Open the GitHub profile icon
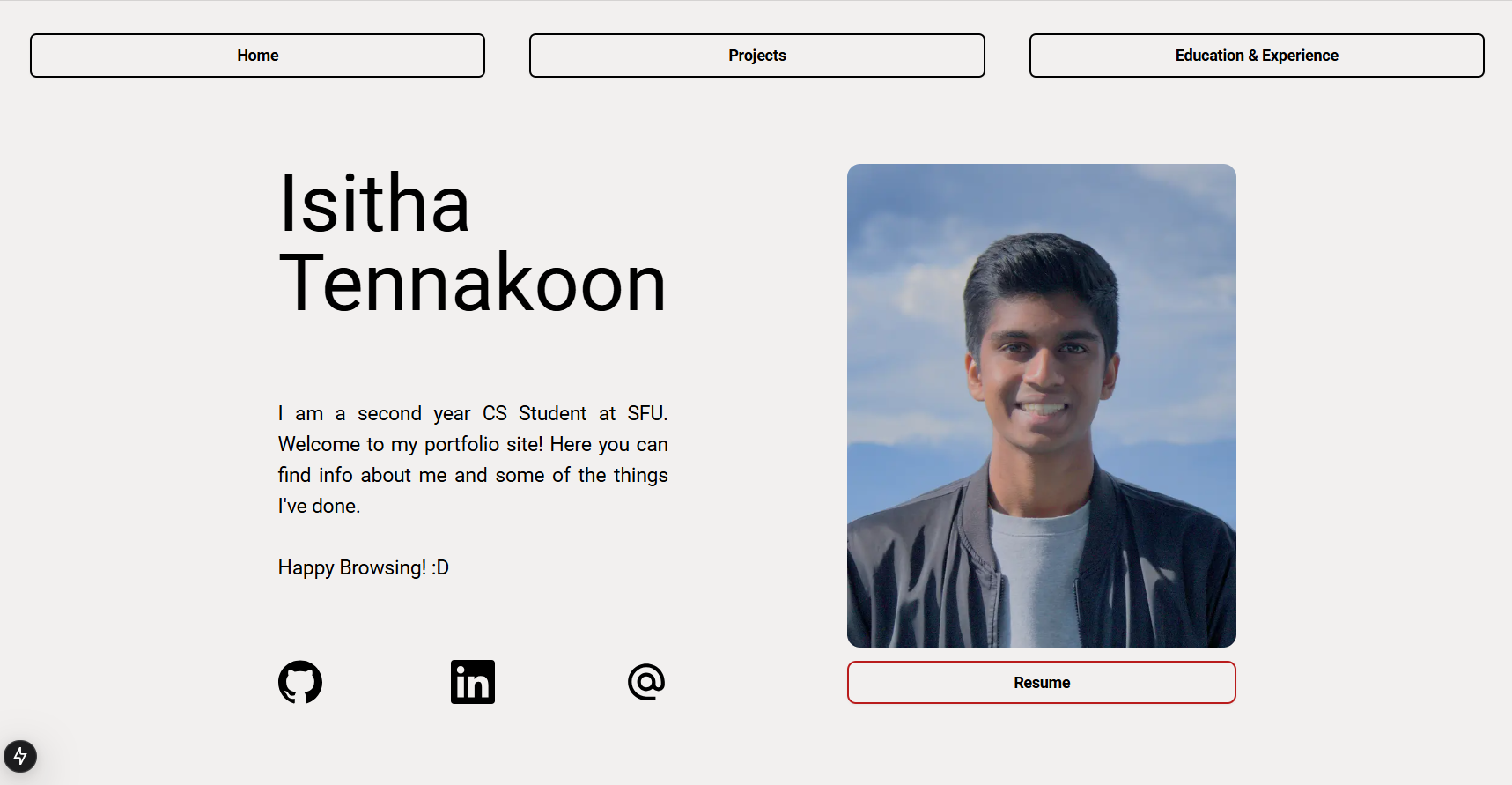The width and height of the screenshot is (1512, 785). [x=300, y=682]
